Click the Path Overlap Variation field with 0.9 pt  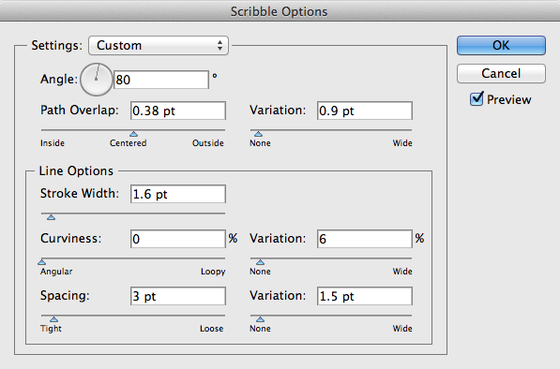pyautogui.click(x=365, y=111)
